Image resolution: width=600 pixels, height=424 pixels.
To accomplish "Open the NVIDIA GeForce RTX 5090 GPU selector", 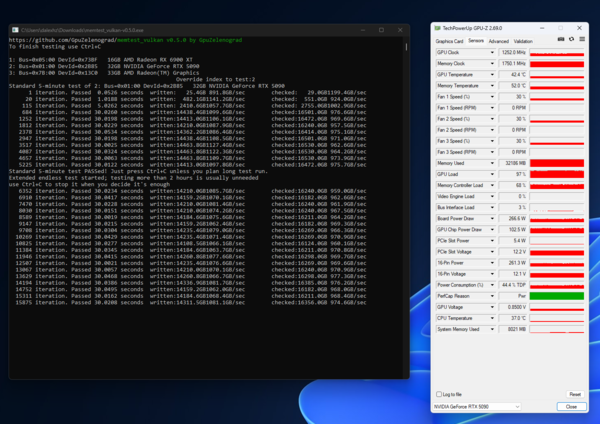I will coord(477,406).
